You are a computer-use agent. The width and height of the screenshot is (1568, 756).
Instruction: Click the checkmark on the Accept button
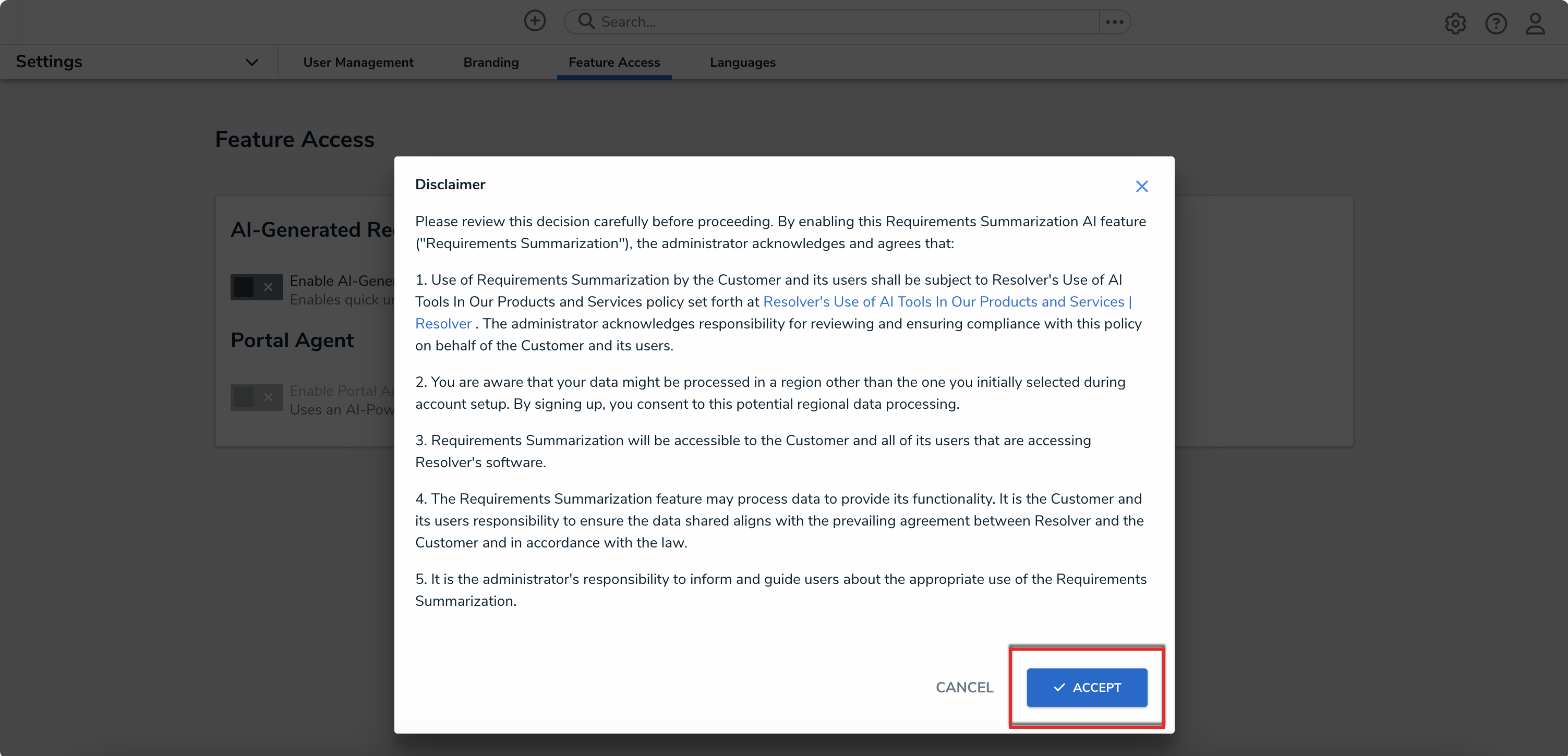[x=1059, y=687]
